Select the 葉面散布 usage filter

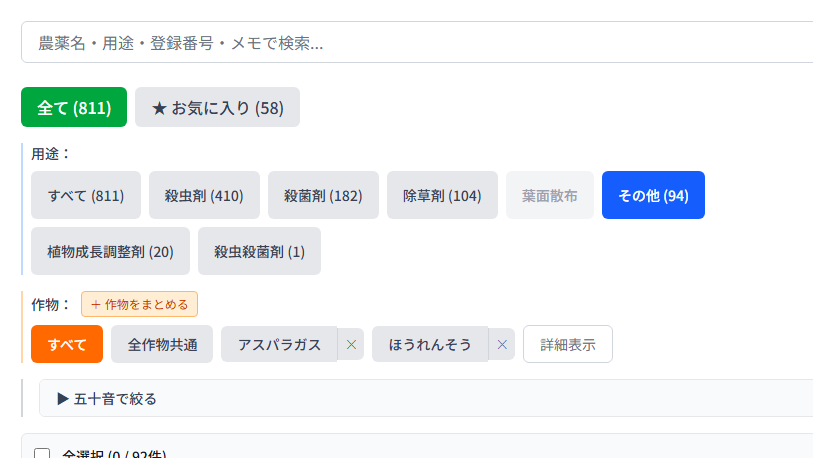(550, 195)
